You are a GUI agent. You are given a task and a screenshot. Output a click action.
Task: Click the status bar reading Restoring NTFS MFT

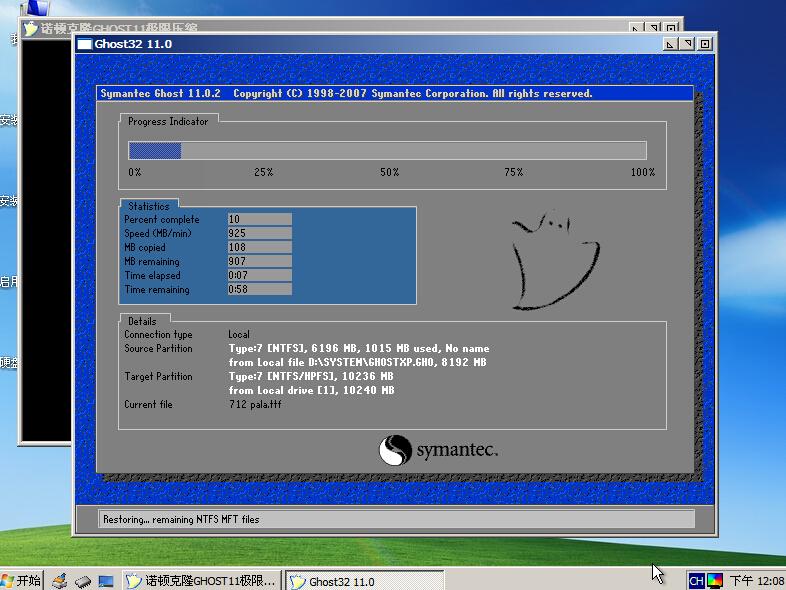pos(397,519)
